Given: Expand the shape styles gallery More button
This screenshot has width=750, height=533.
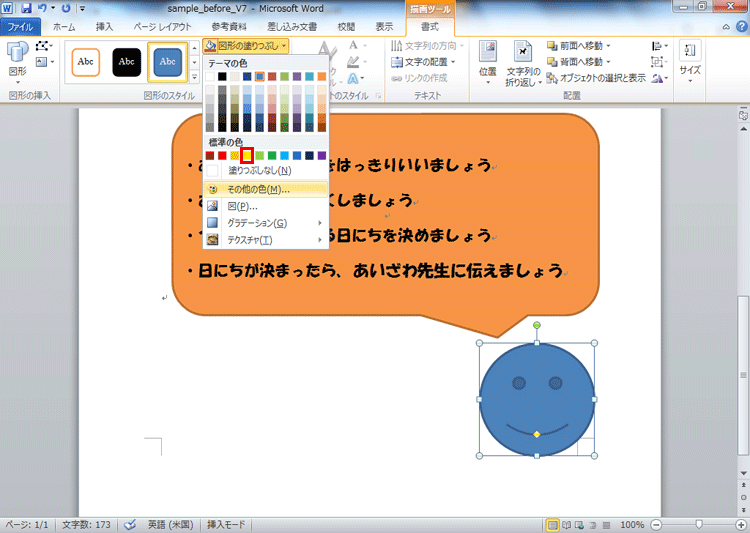Looking at the screenshot, I should click(x=194, y=77).
